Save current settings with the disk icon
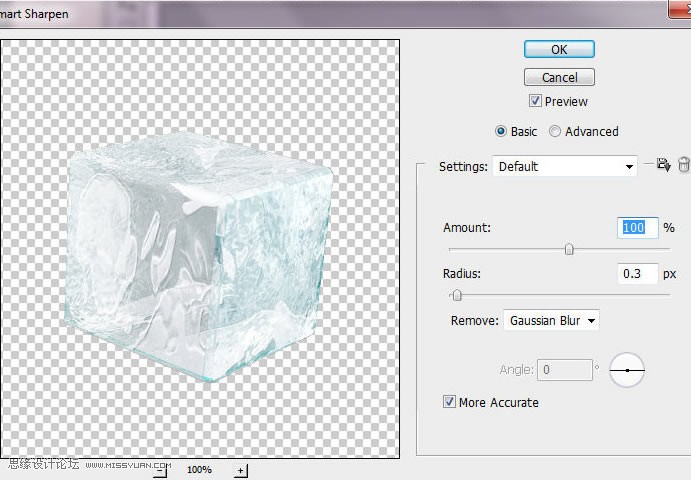 [x=663, y=164]
